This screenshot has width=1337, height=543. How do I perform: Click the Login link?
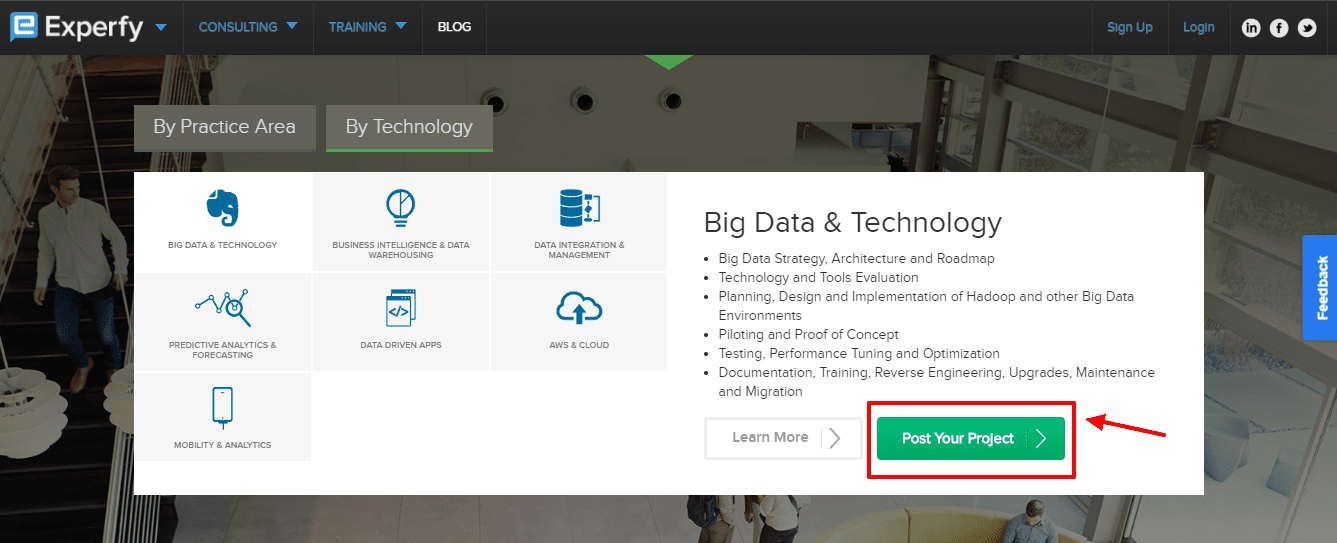pyautogui.click(x=1198, y=27)
